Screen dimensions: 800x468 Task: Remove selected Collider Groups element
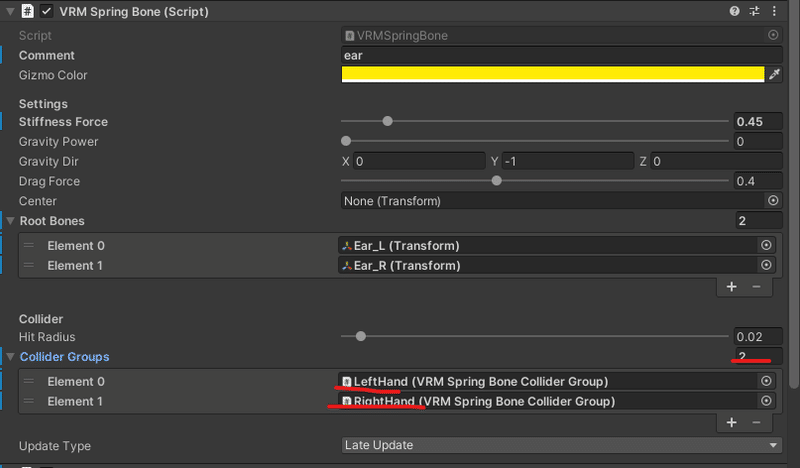tap(756, 422)
